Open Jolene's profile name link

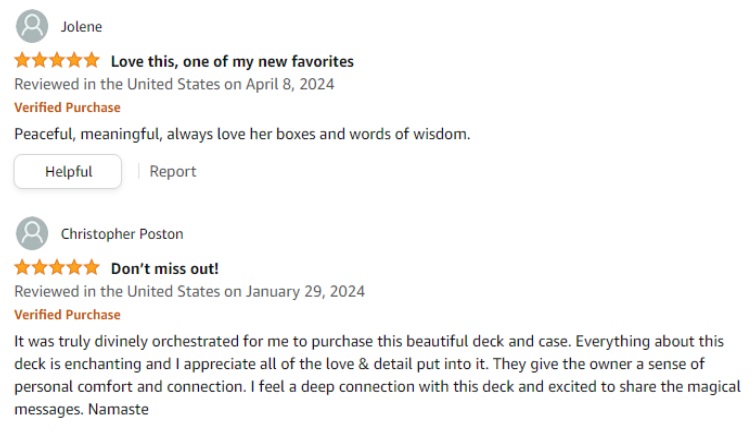click(x=81, y=27)
